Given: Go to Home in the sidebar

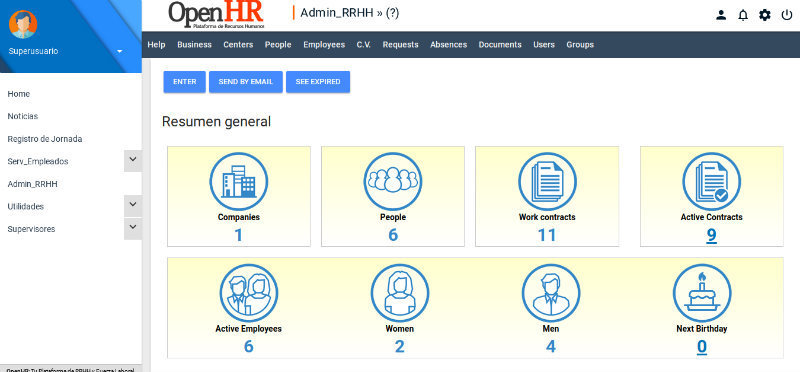Looking at the screenshot, I should [18, 94].
